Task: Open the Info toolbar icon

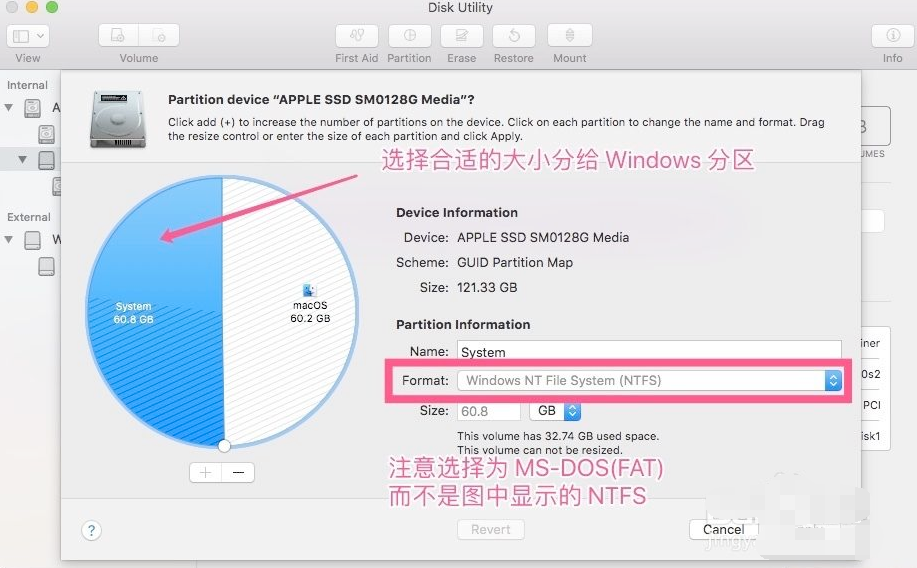Action: pyautogui.click(x=892, y=36)
